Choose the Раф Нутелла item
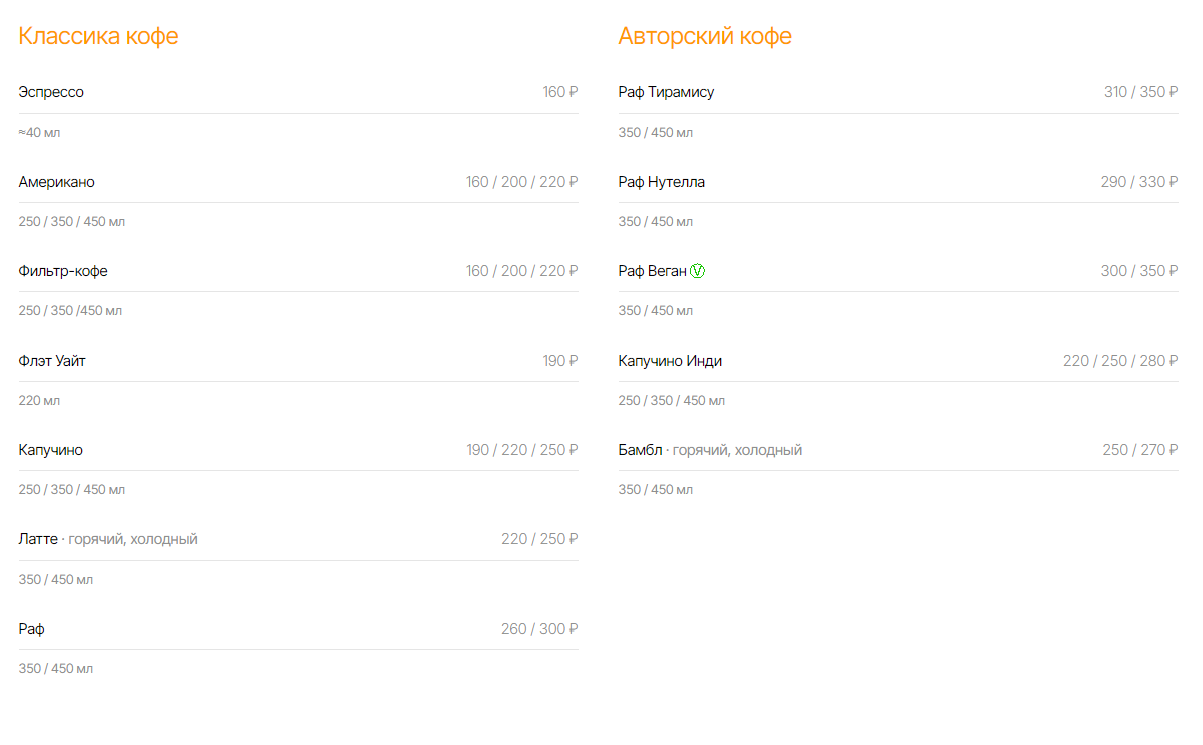Screen dimensions: 1203x745 pyautogui.click(x=662, y=182)
